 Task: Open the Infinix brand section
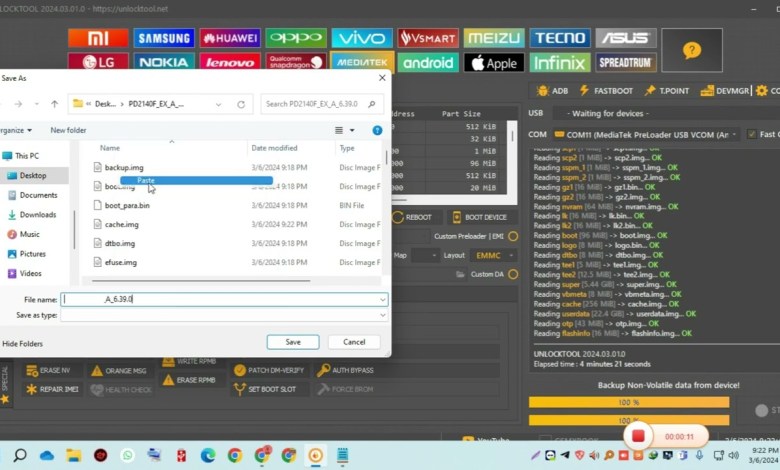(x=559, y=63)
